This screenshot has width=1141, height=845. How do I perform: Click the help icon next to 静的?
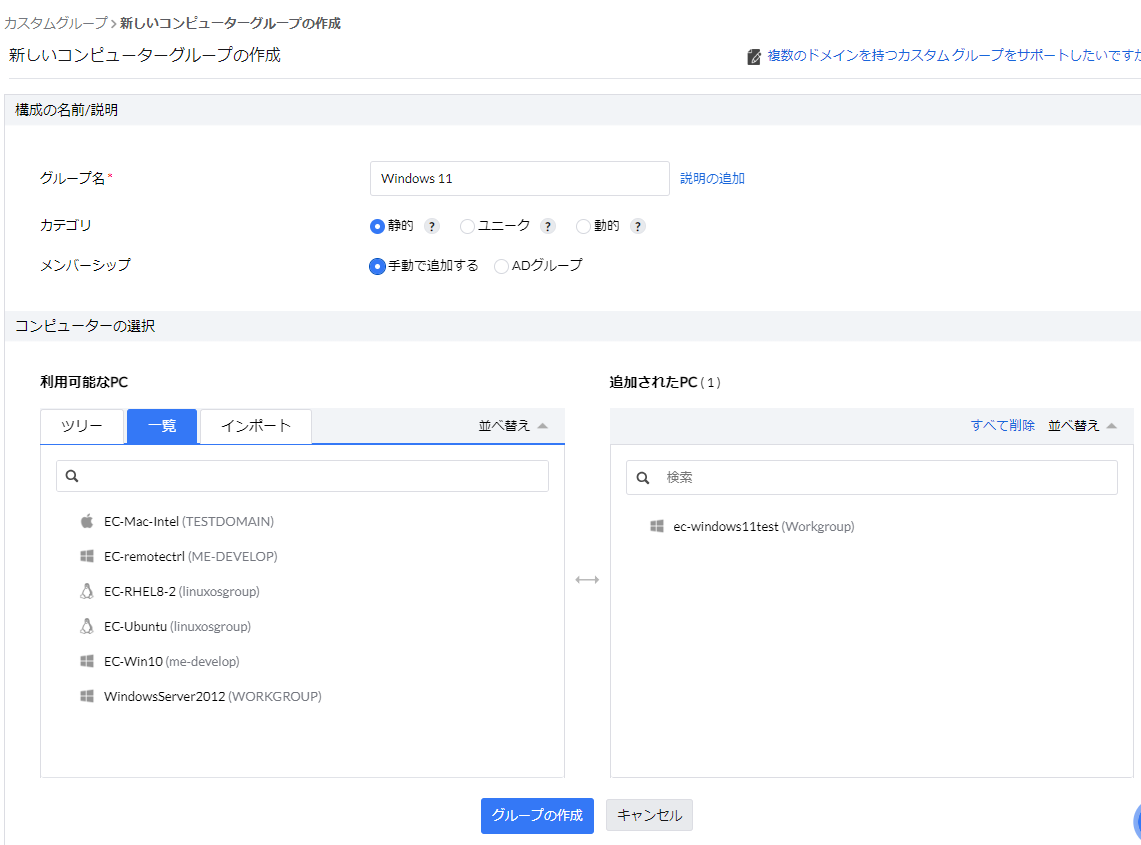point(432,226)
